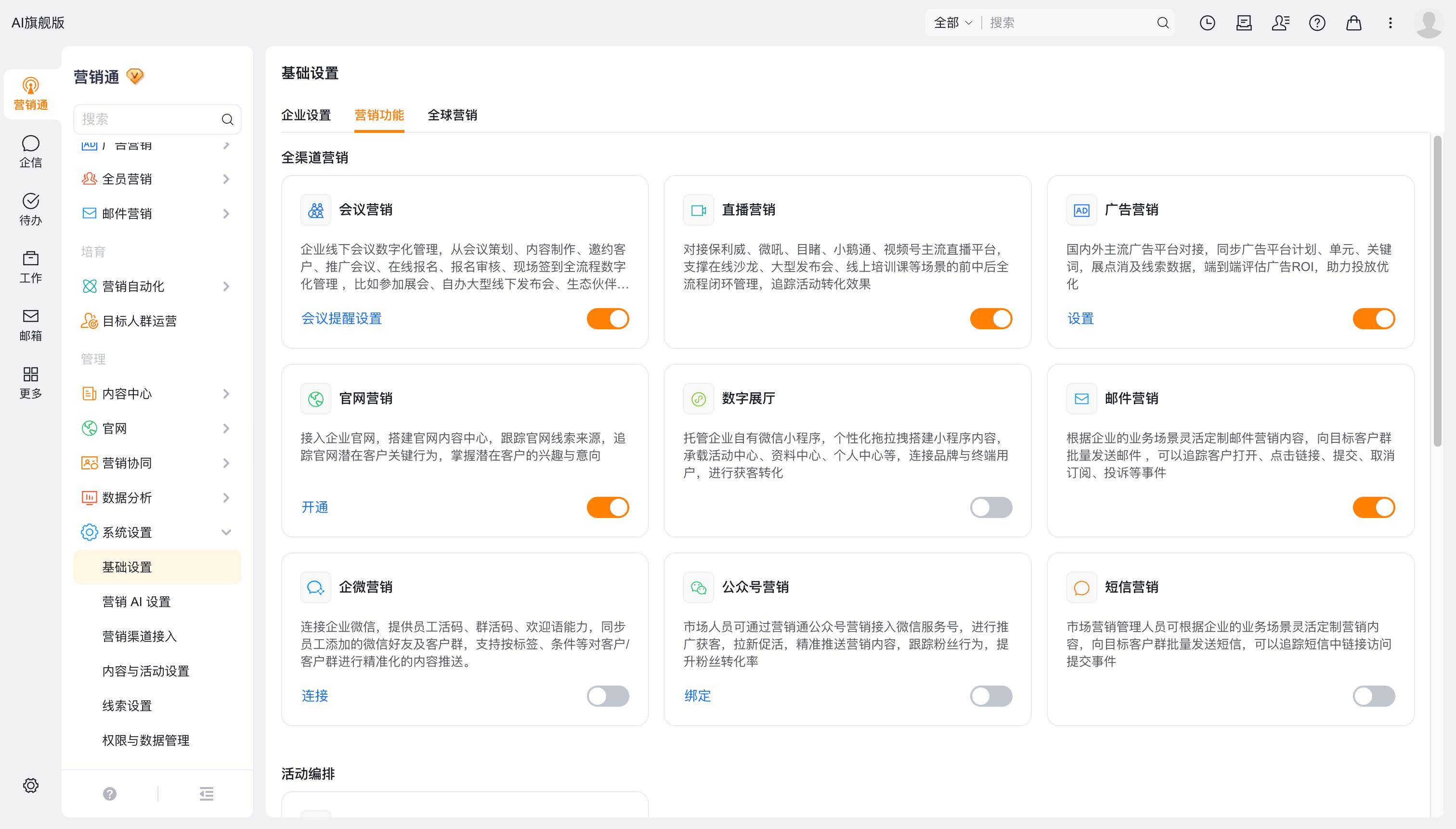Turn off the 会议营销 switch

pos(608,319)
